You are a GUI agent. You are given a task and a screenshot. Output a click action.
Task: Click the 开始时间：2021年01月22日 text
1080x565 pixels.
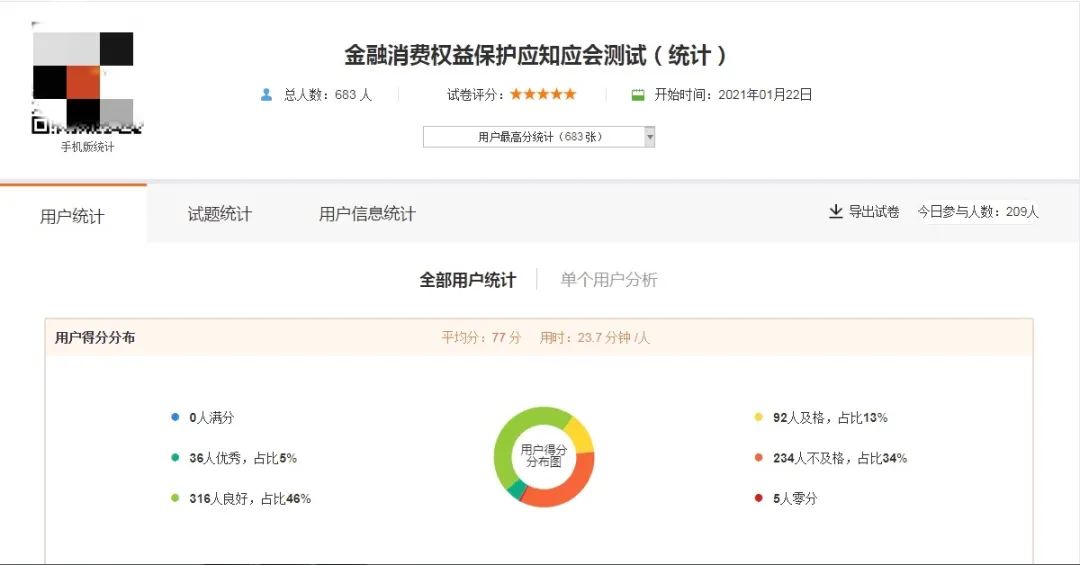733,95
